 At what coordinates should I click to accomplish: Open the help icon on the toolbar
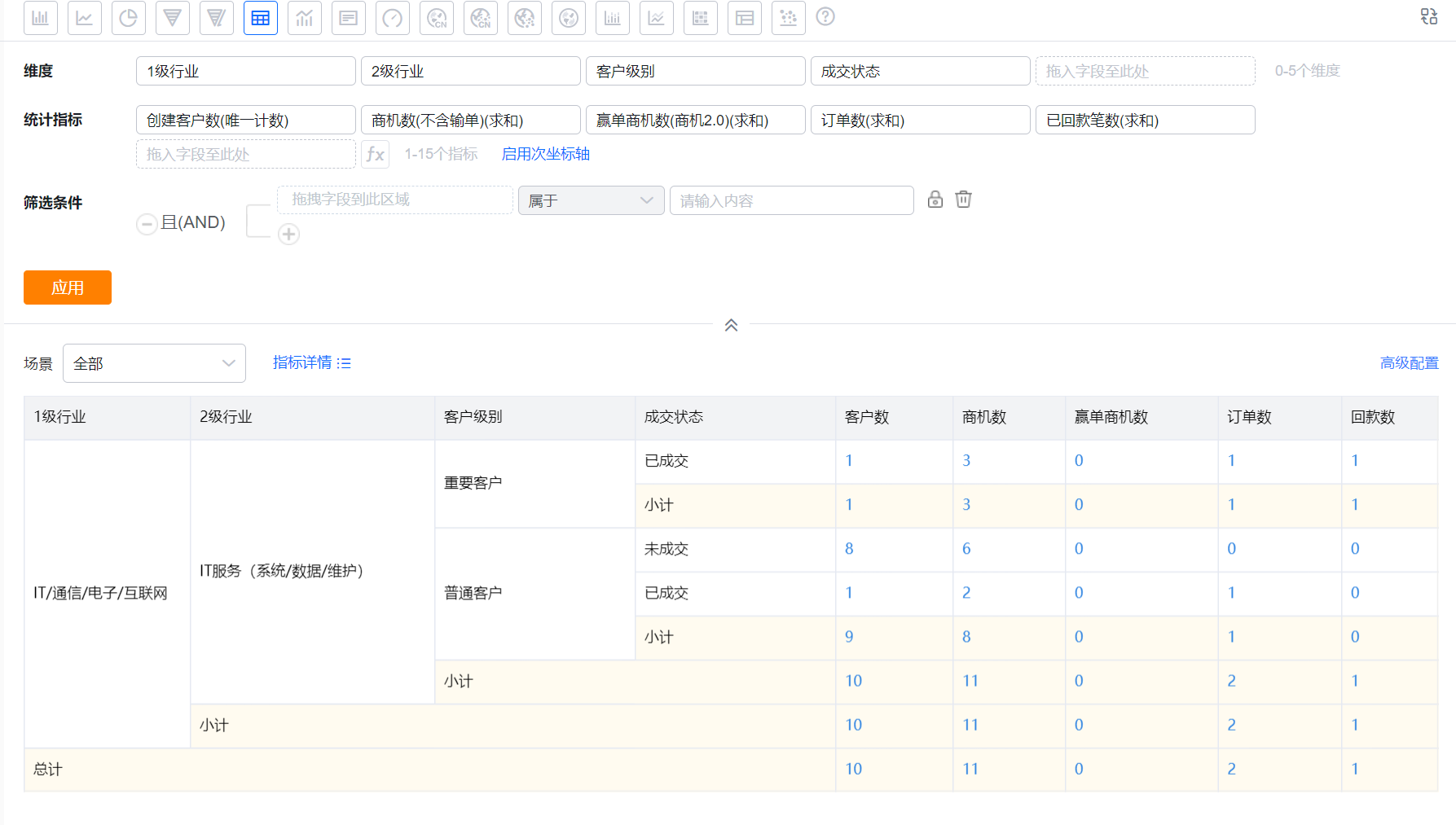[825, 16]
